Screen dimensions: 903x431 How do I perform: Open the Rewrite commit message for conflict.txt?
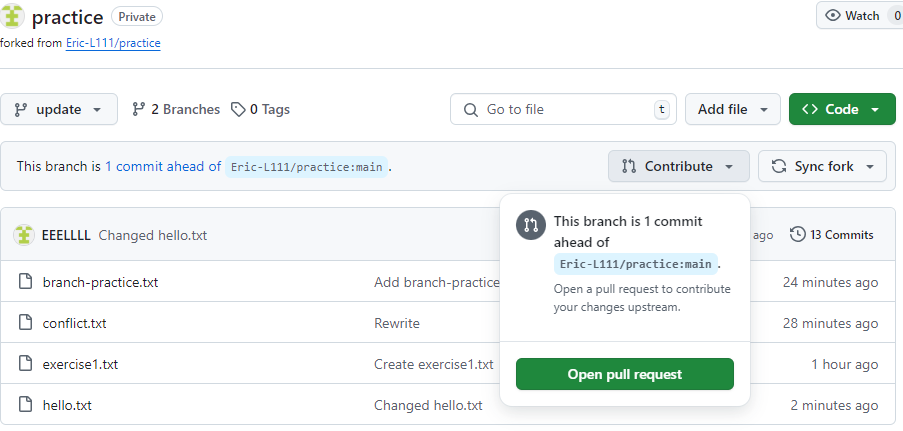click(397, 323)
